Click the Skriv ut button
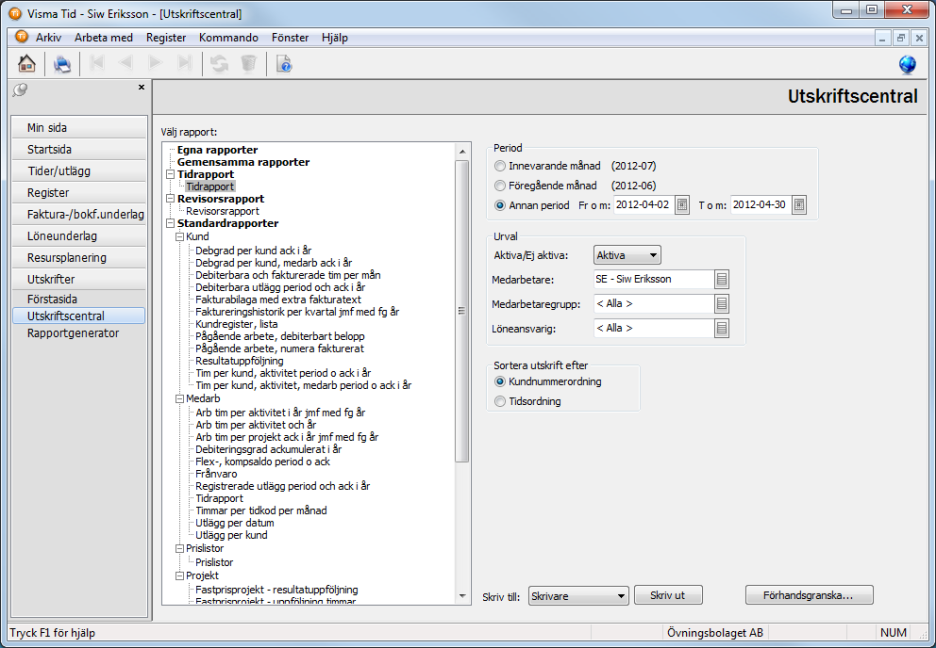 point(668,595)
